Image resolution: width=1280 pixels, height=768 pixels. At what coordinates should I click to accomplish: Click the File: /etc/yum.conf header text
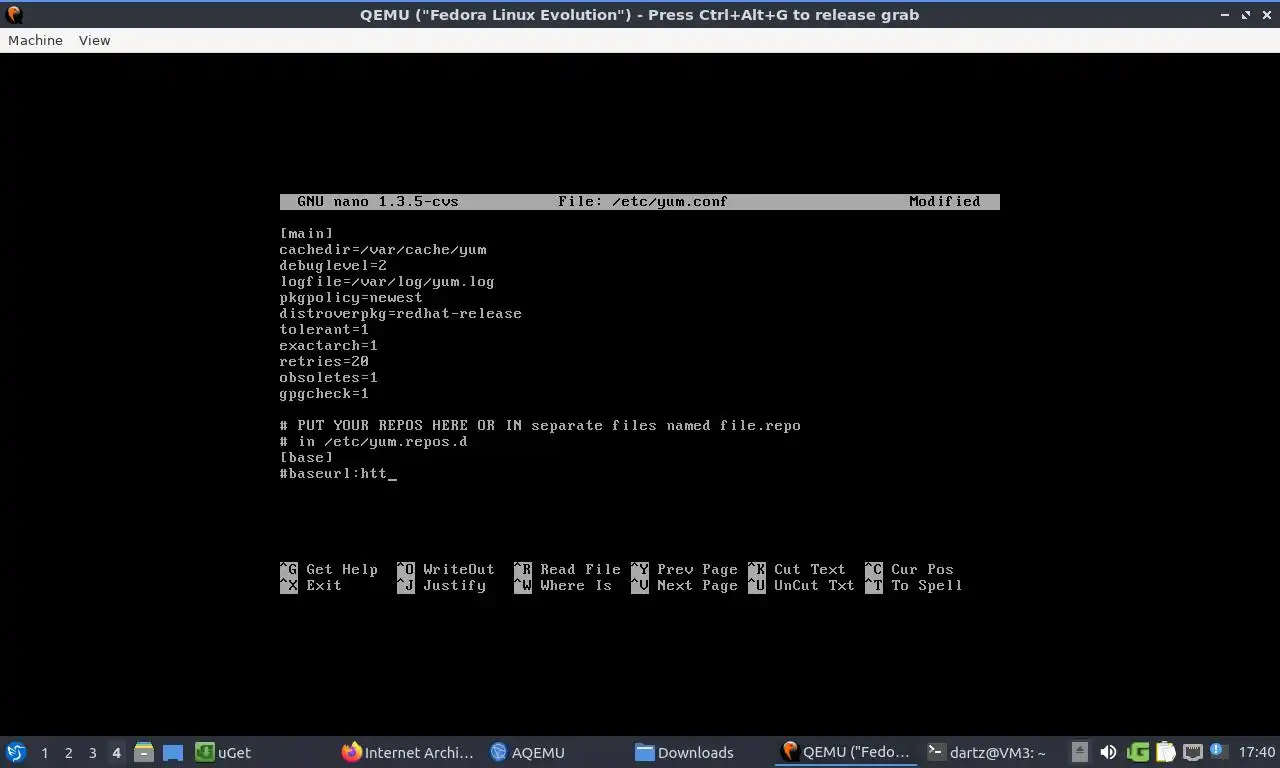(x=643, y=201)
